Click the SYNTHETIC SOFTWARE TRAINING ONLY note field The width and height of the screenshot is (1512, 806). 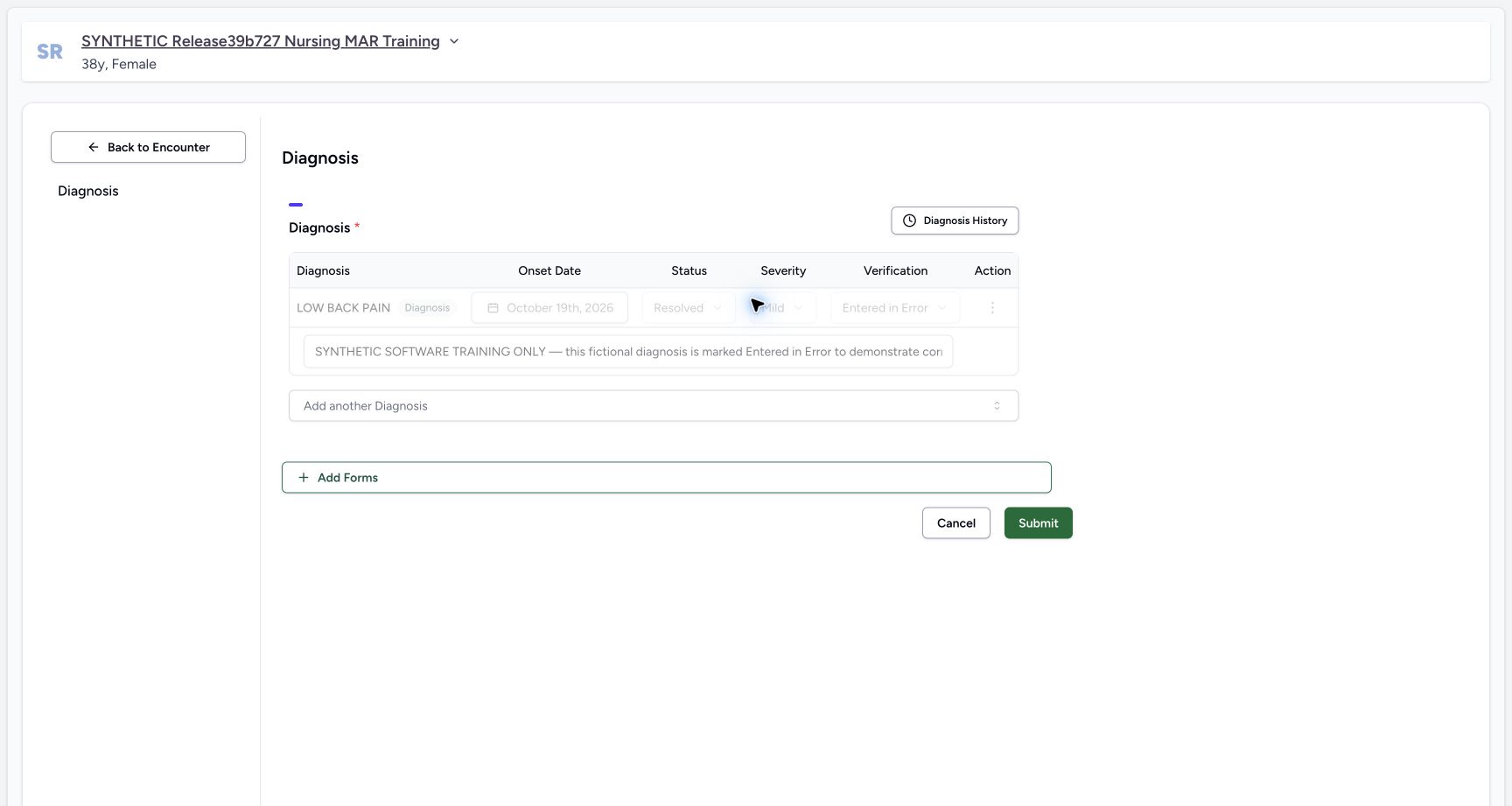[x=628, y=352]
